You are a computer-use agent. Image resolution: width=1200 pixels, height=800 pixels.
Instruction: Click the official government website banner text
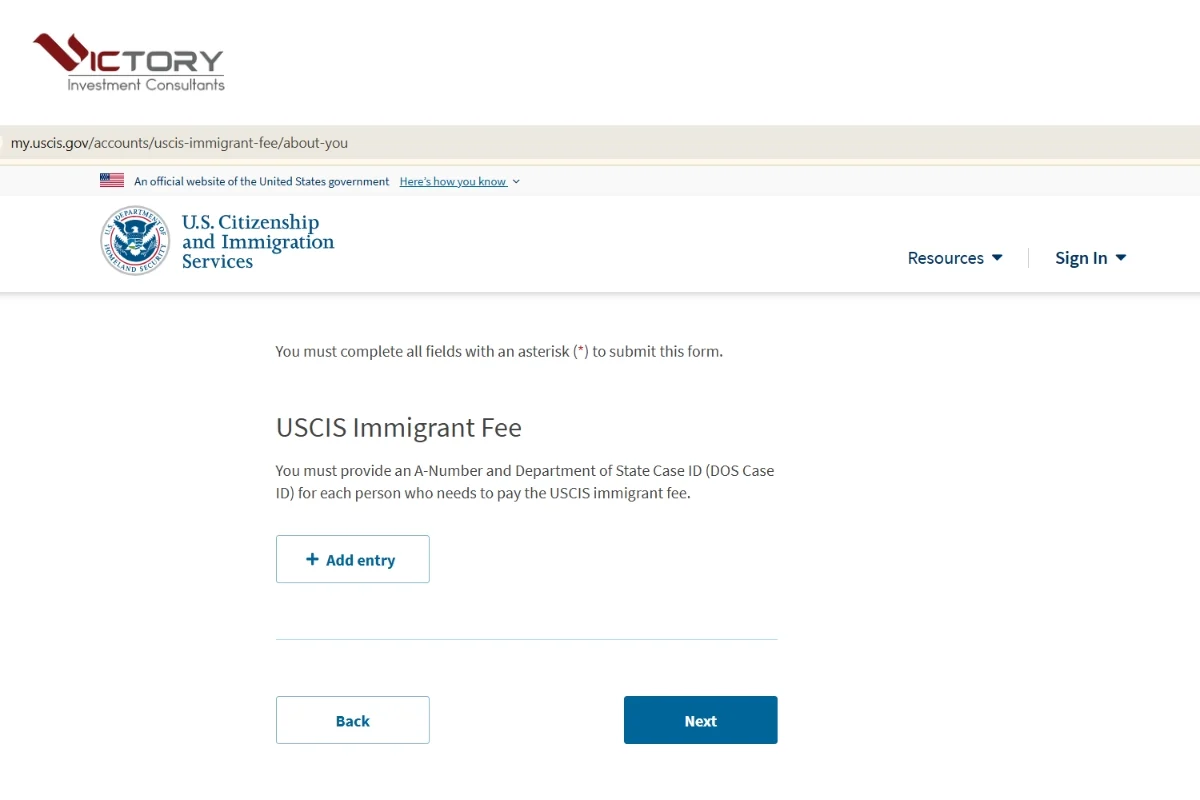click(x=261, y=182)
